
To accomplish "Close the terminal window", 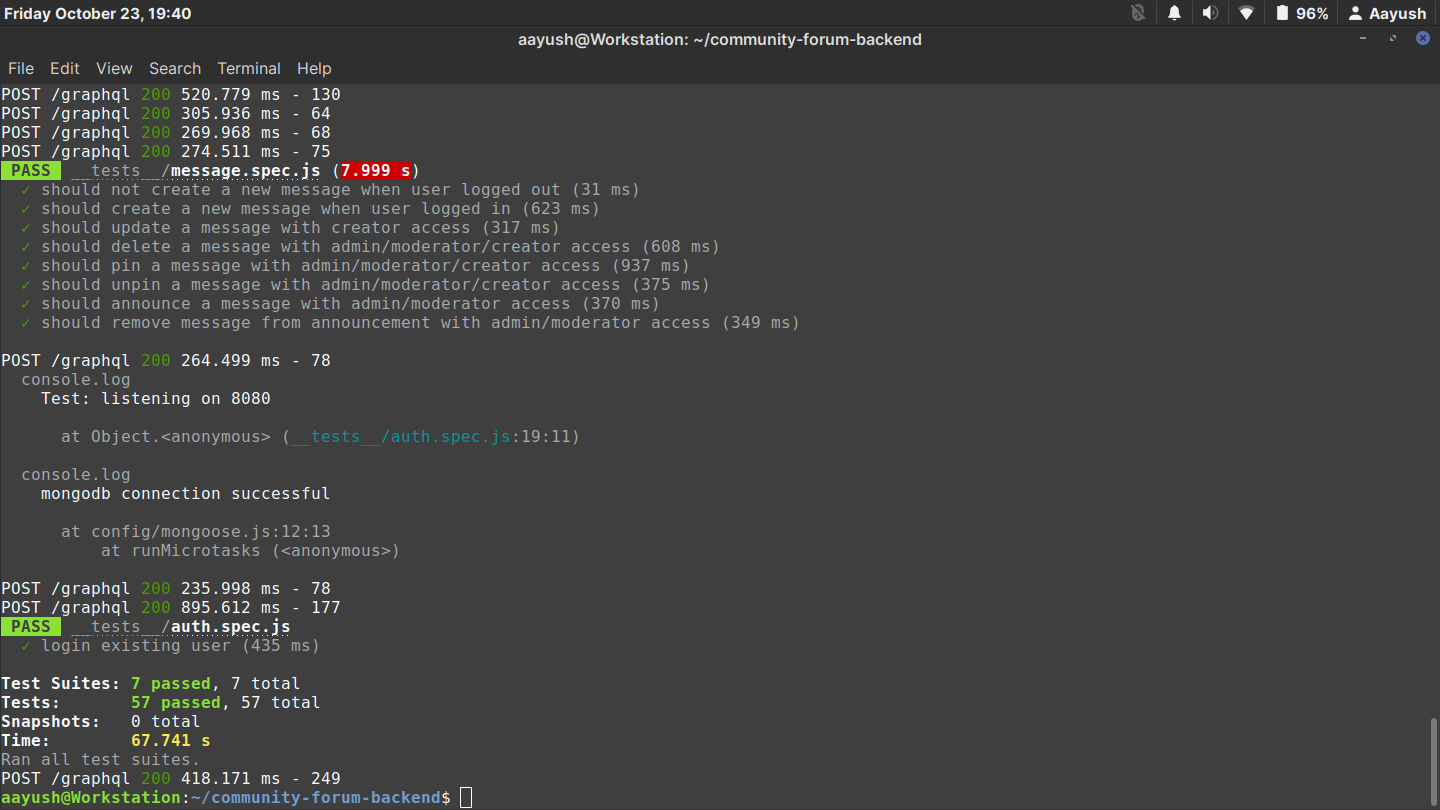I will pos(1423,38).
